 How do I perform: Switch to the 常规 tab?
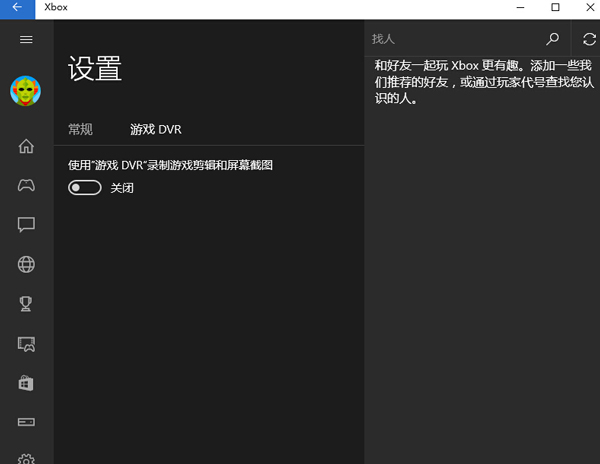pyautogui.click(x=80, y=129)
